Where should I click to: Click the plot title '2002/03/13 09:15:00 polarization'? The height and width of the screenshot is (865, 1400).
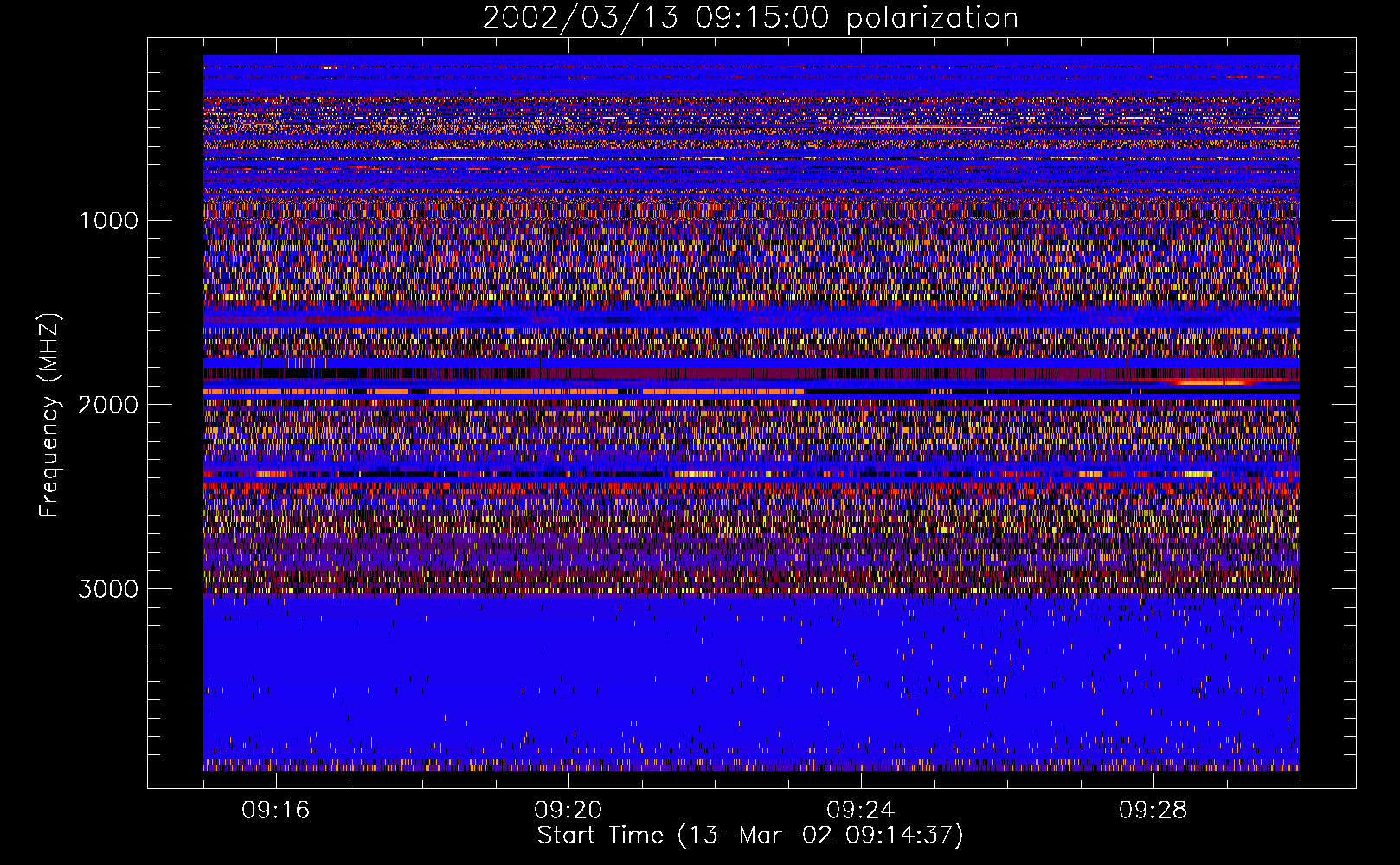750,17
